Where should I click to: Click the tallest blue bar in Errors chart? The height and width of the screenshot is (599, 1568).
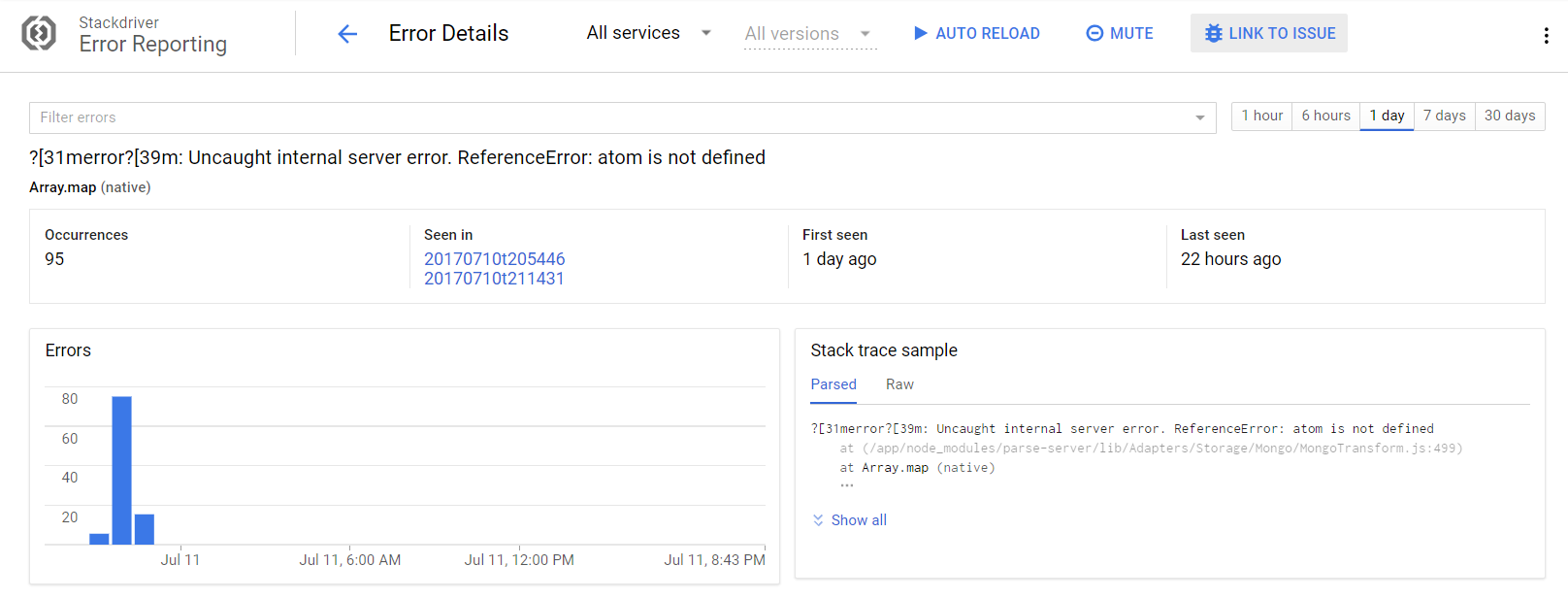point(122,470)
